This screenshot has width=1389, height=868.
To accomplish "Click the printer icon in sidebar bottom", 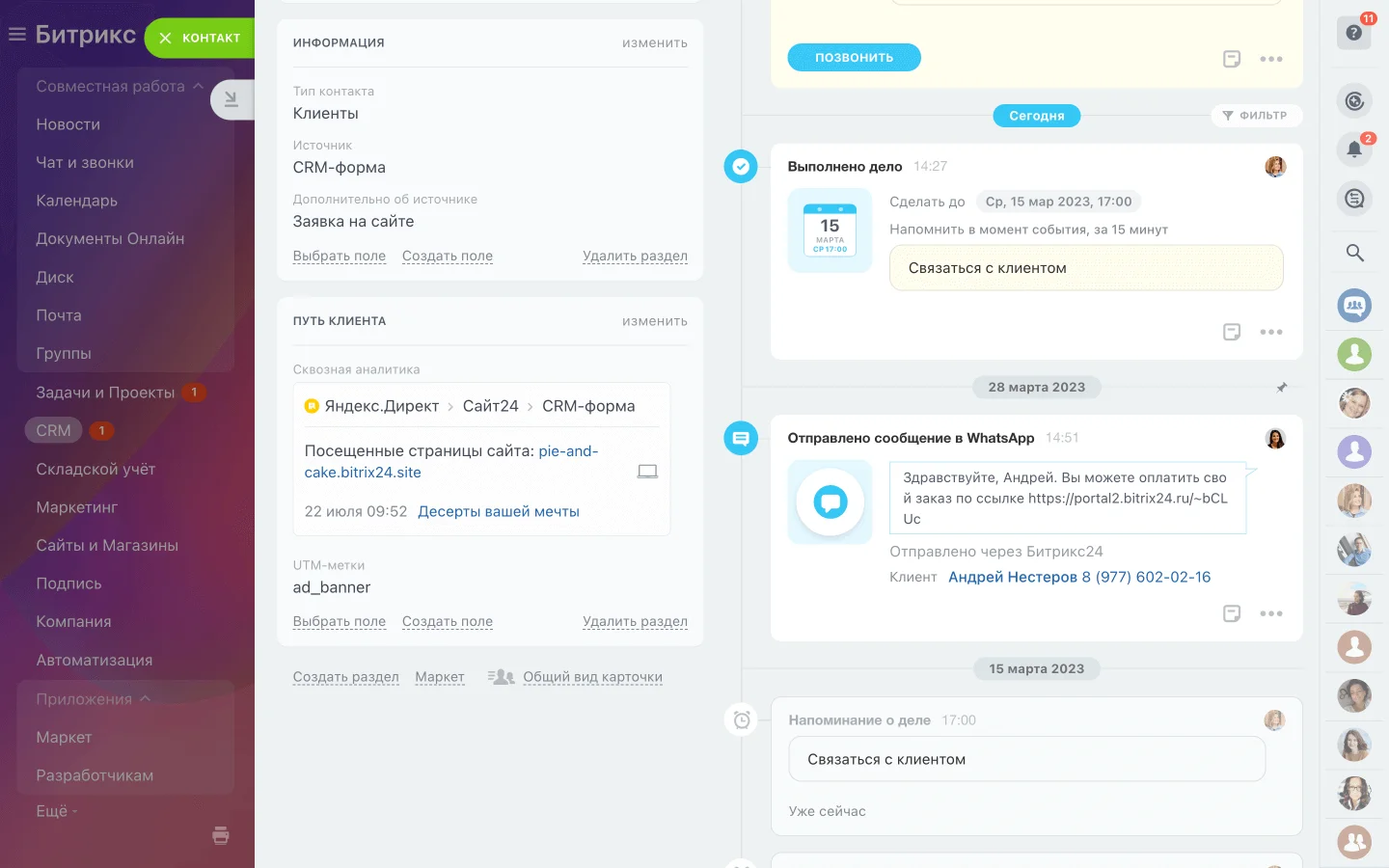I will click(221, 835).
